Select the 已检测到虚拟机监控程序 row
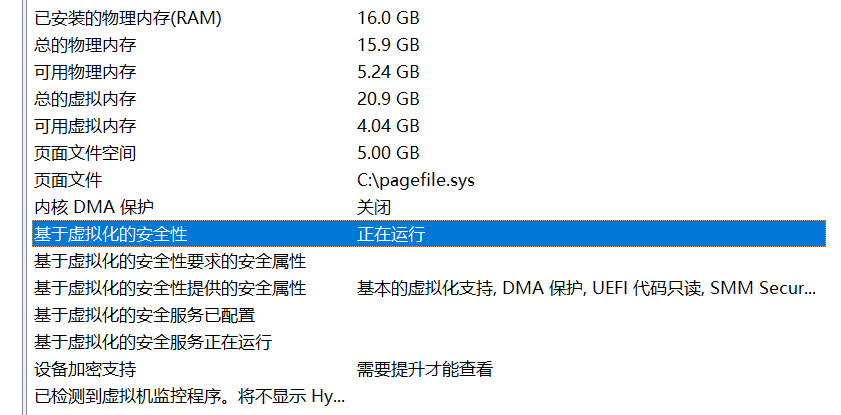The width and height of the screenshot is (841, 415). 189,396
